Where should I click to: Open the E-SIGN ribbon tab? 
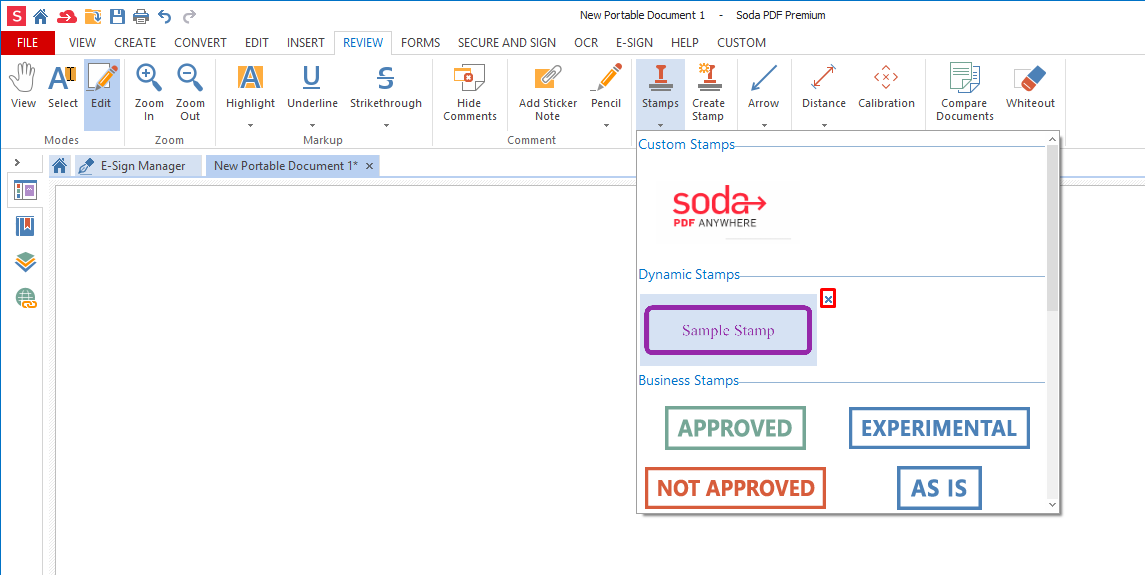(x=634, y=42)
